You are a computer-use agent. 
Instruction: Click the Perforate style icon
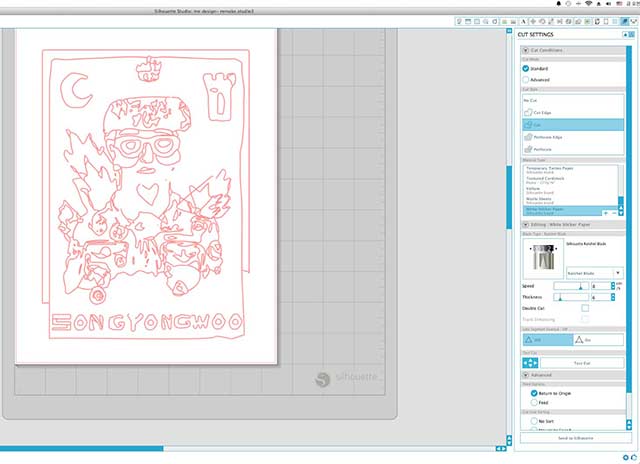[528, 149]
